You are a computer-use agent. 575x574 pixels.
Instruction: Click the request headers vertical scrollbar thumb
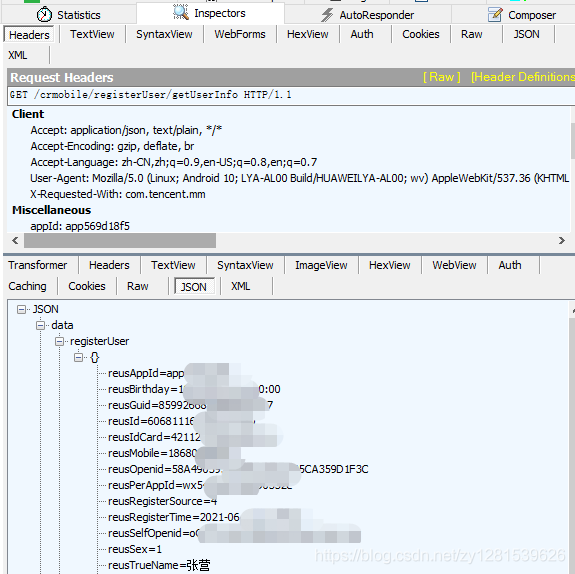(x=572, y=141)
